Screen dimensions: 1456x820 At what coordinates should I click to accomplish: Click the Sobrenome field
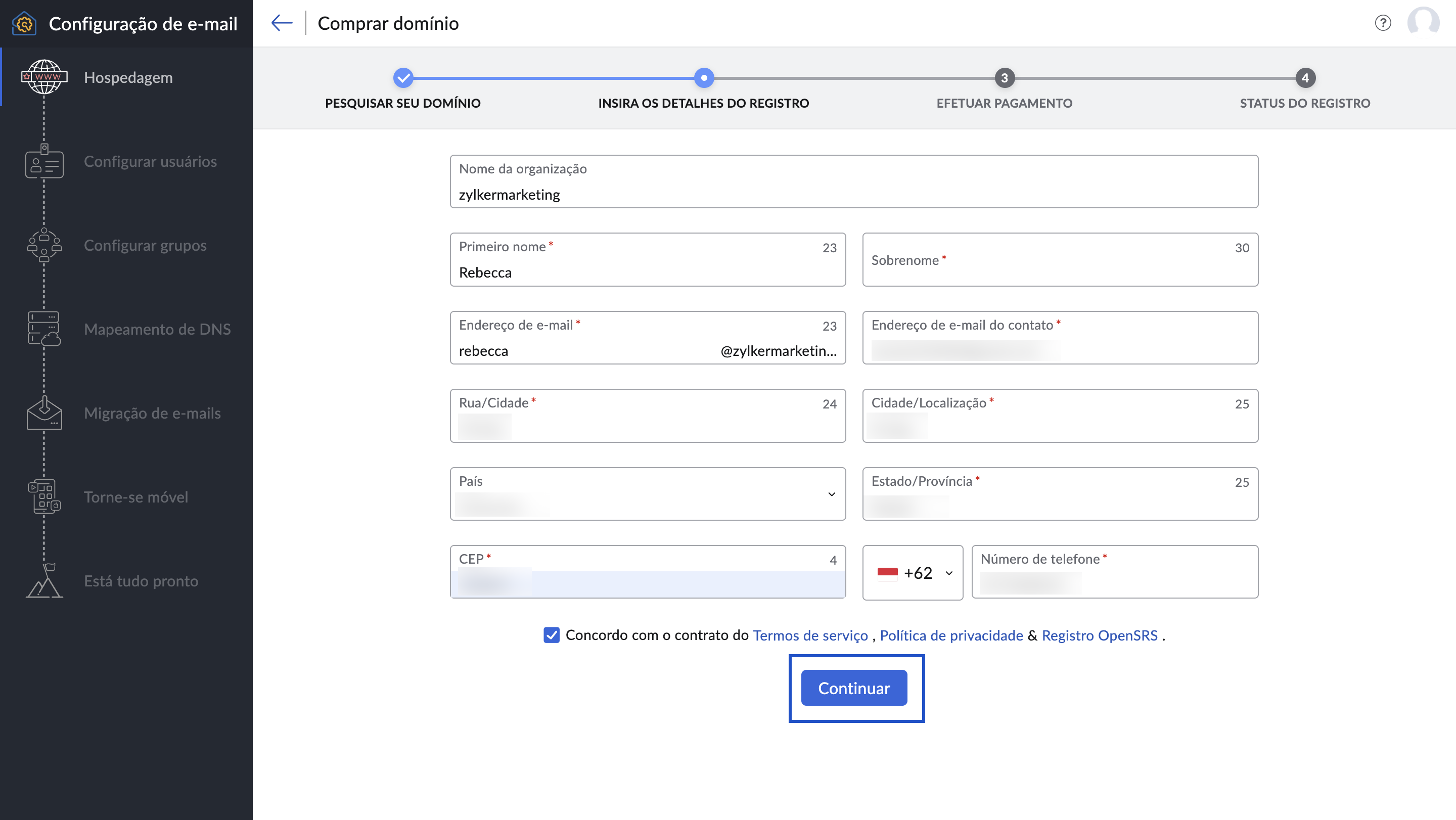coord(1060,259)
